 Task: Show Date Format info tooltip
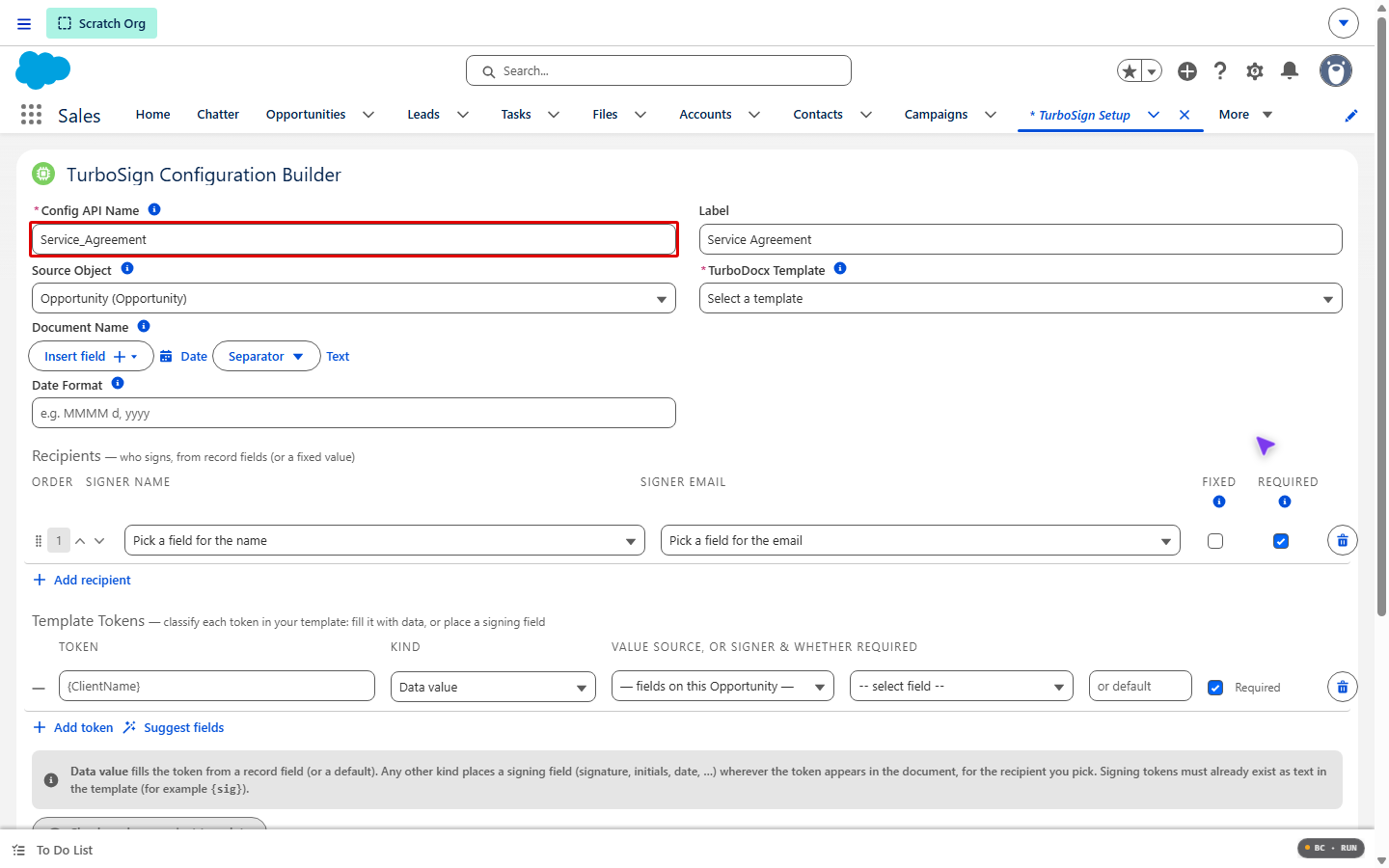point(118,383)
